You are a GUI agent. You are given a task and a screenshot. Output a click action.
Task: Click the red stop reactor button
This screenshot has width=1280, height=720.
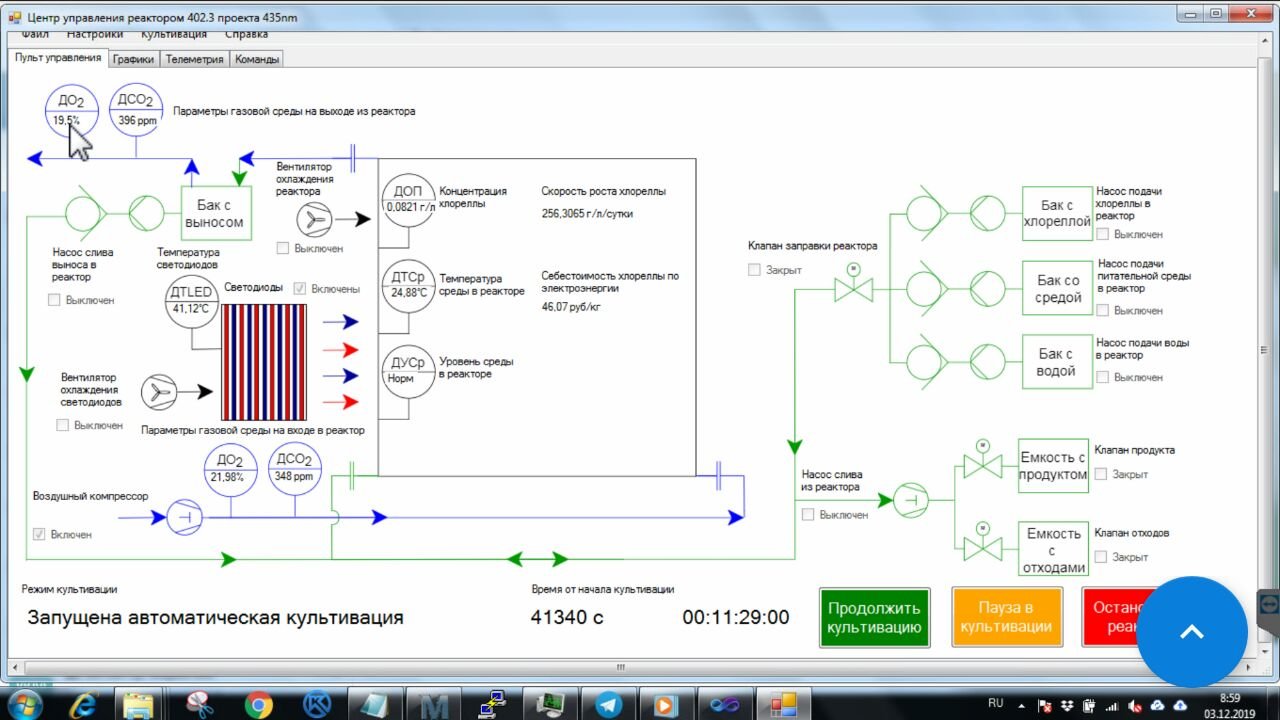click(1110, 617)
